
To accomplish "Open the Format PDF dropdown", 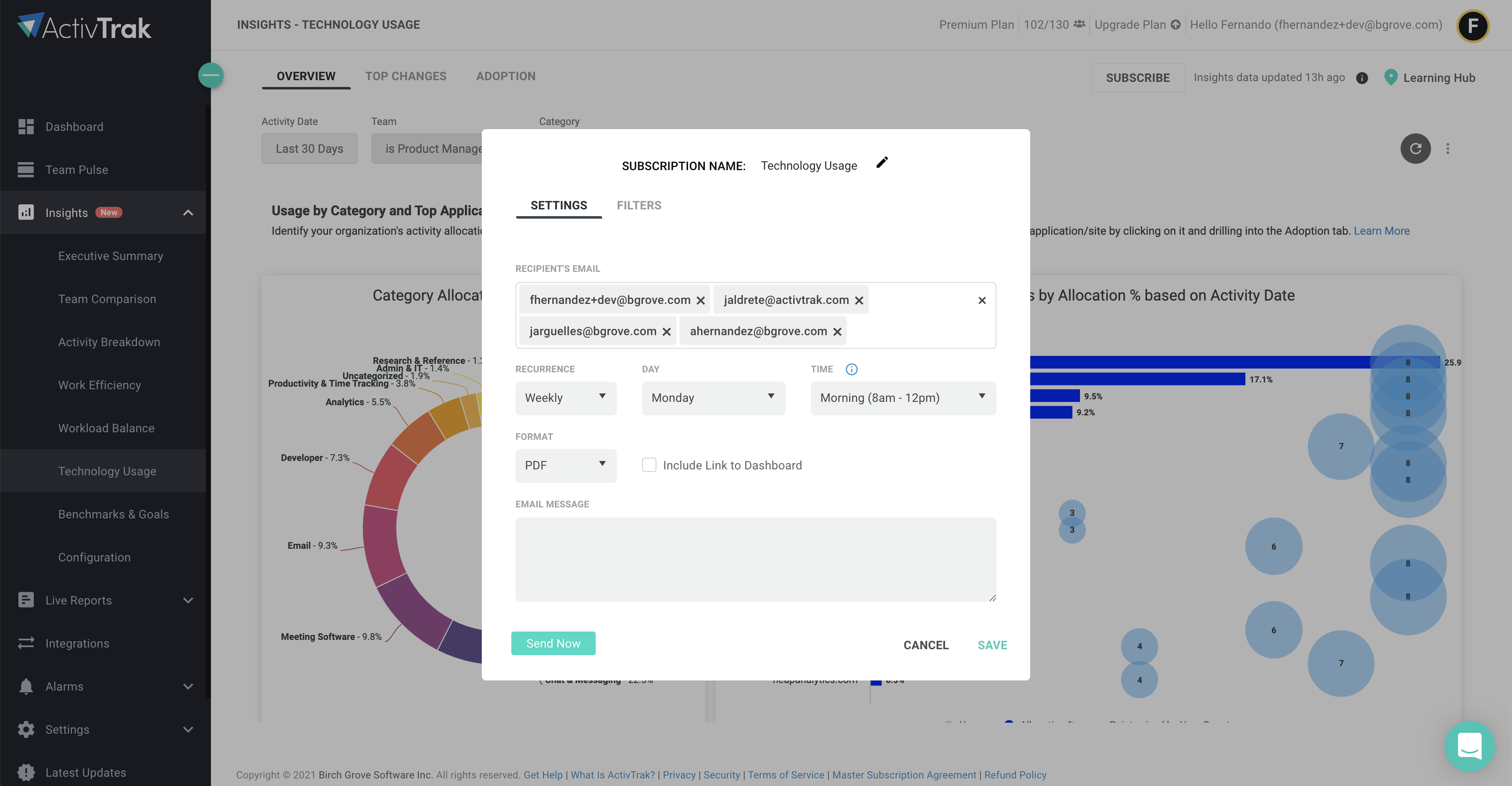I will pos(566,466).
